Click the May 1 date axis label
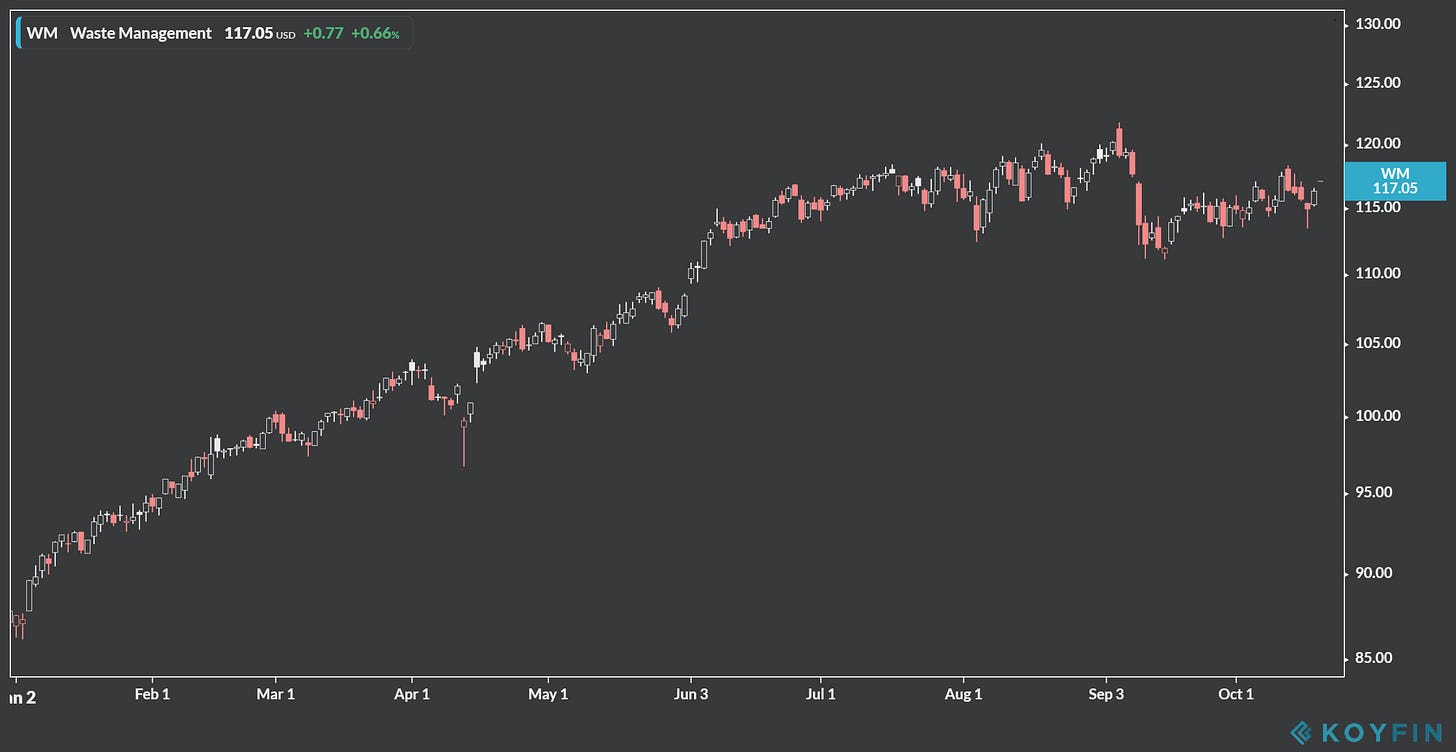This screenshot has width=1456, height=752. pyautogui.click(x=548, y=694)
